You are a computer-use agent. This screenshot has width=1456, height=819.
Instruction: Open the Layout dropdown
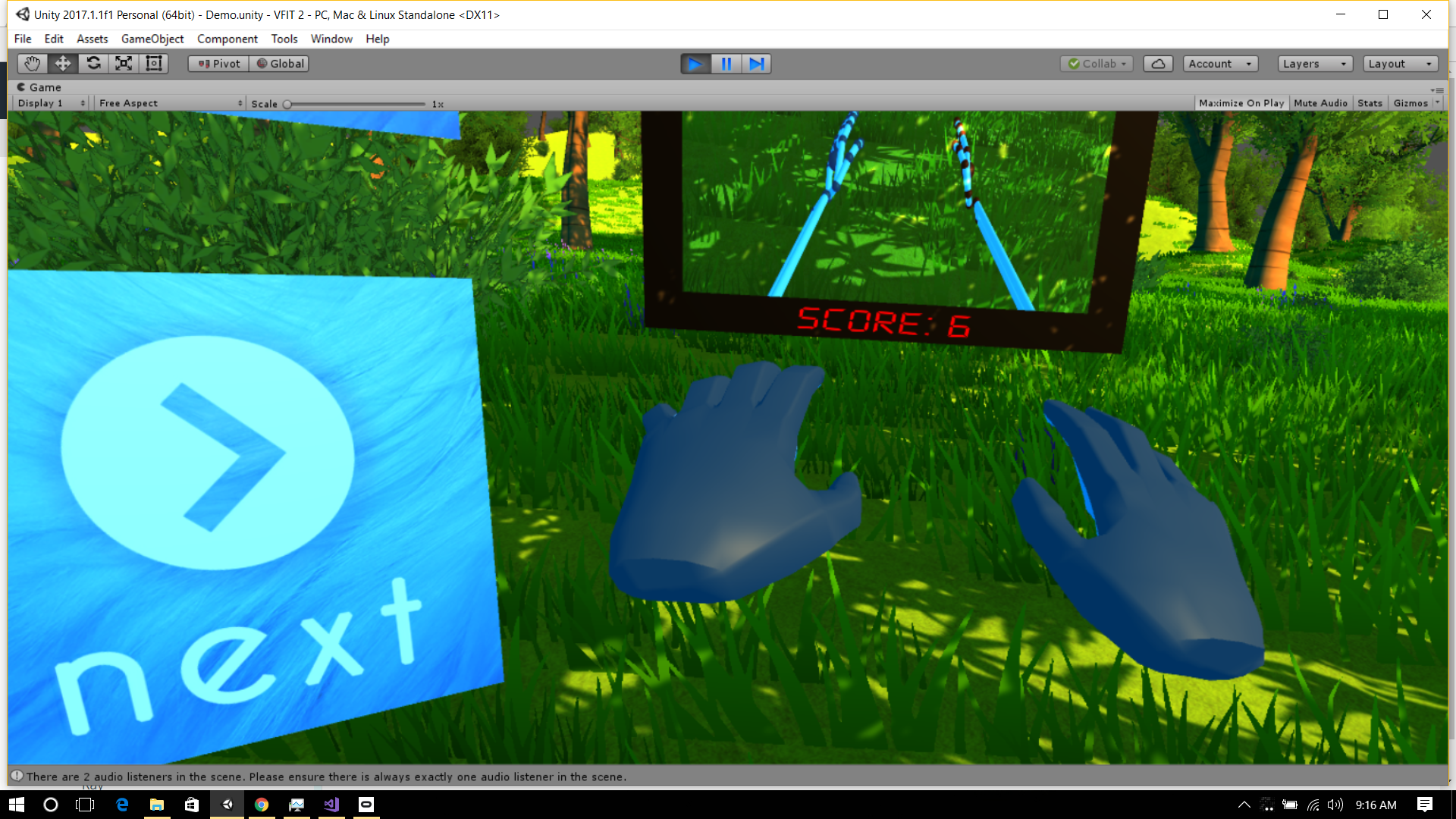click(x=1400, y=64)
